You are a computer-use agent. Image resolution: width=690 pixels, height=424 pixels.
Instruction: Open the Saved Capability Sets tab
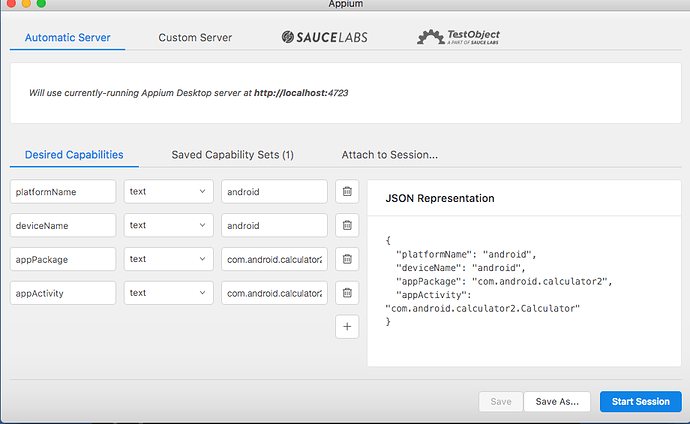point(232,155)
